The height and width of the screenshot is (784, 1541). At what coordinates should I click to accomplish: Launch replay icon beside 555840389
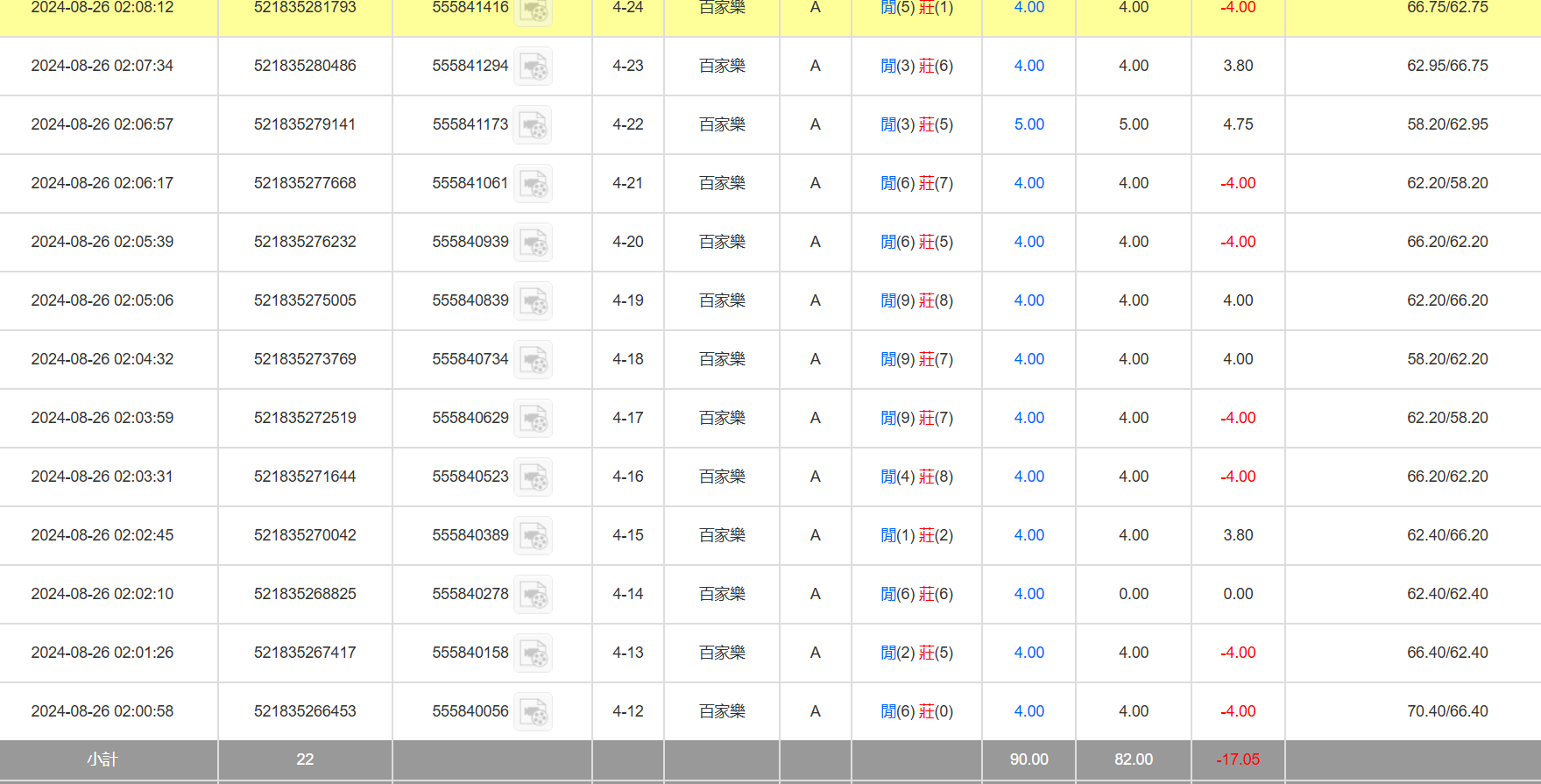click(533, 536)
